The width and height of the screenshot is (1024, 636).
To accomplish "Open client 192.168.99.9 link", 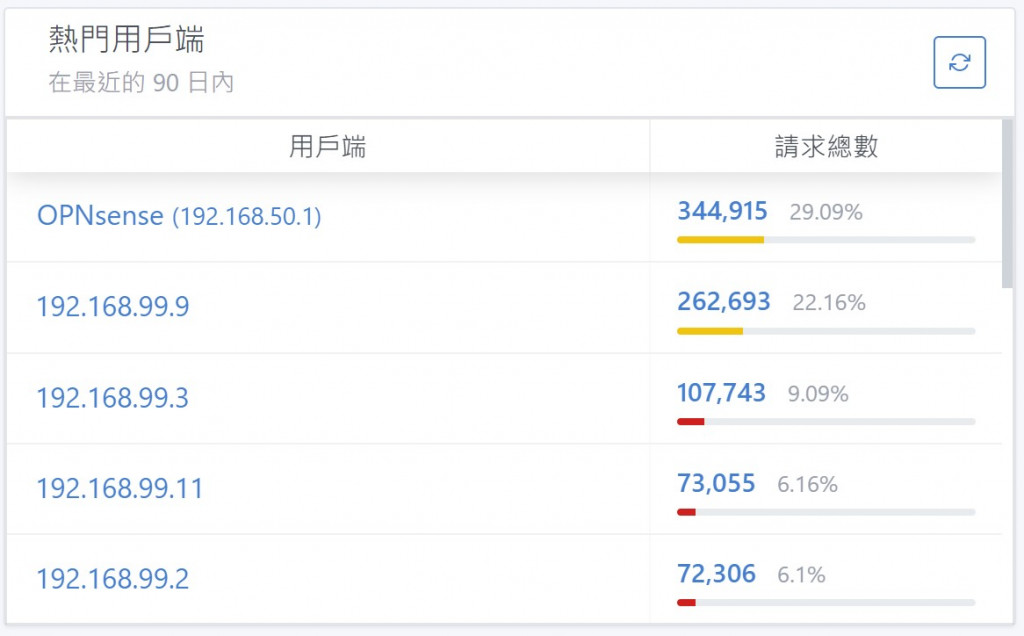I will [113, 306].
